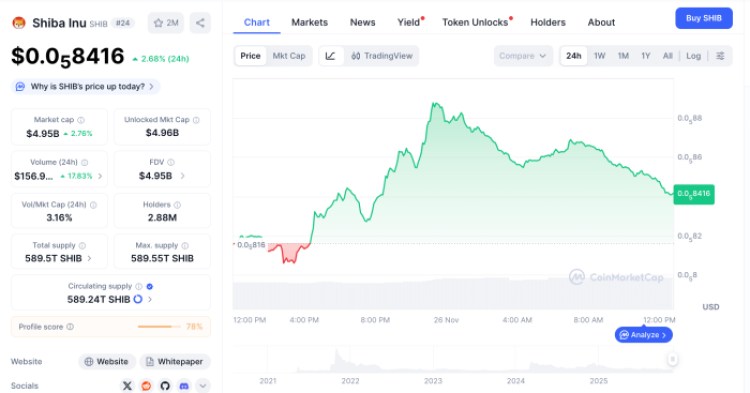Image resolution: width=750 pixels, height=393 pixels.
Task: Click circulating supply progress ring icon
Action: point(138,299)
